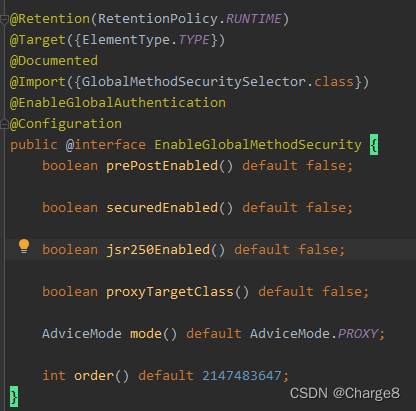
Task: Click the @Documented annotation
Action: pos(54,61)
